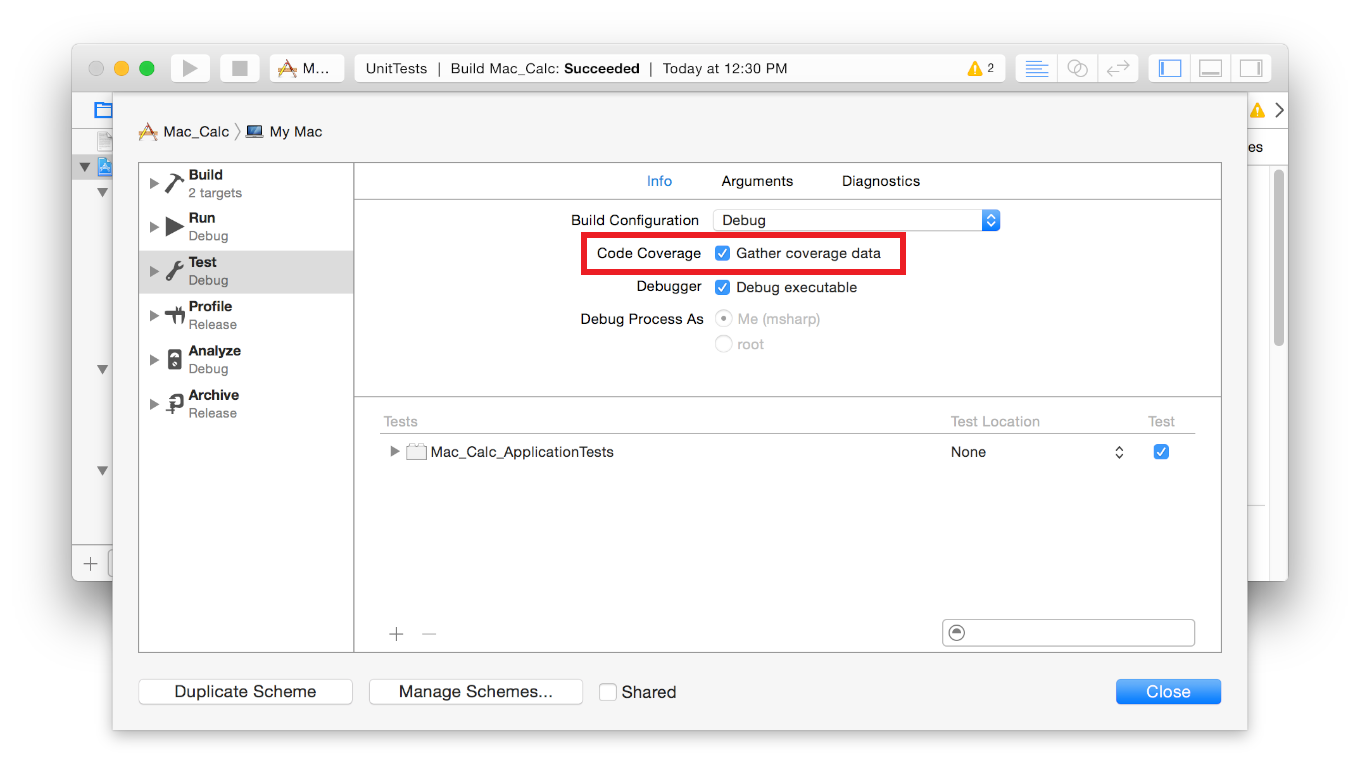1360x765 pixels.
Task: Click the Close button
Action: click(x=1168, y=692)
